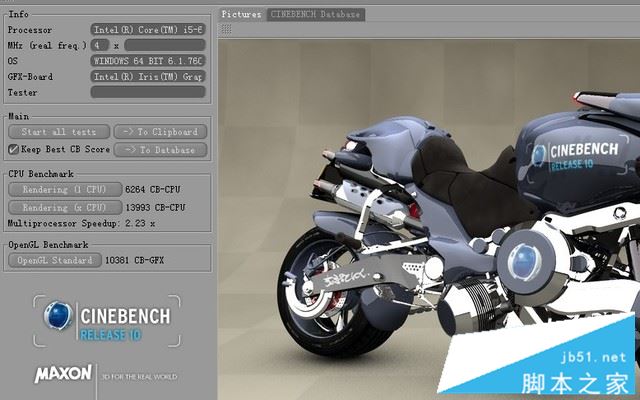Click the MAXON logo
The height and width of the screenshot is (400, 640).
[63, 373]
